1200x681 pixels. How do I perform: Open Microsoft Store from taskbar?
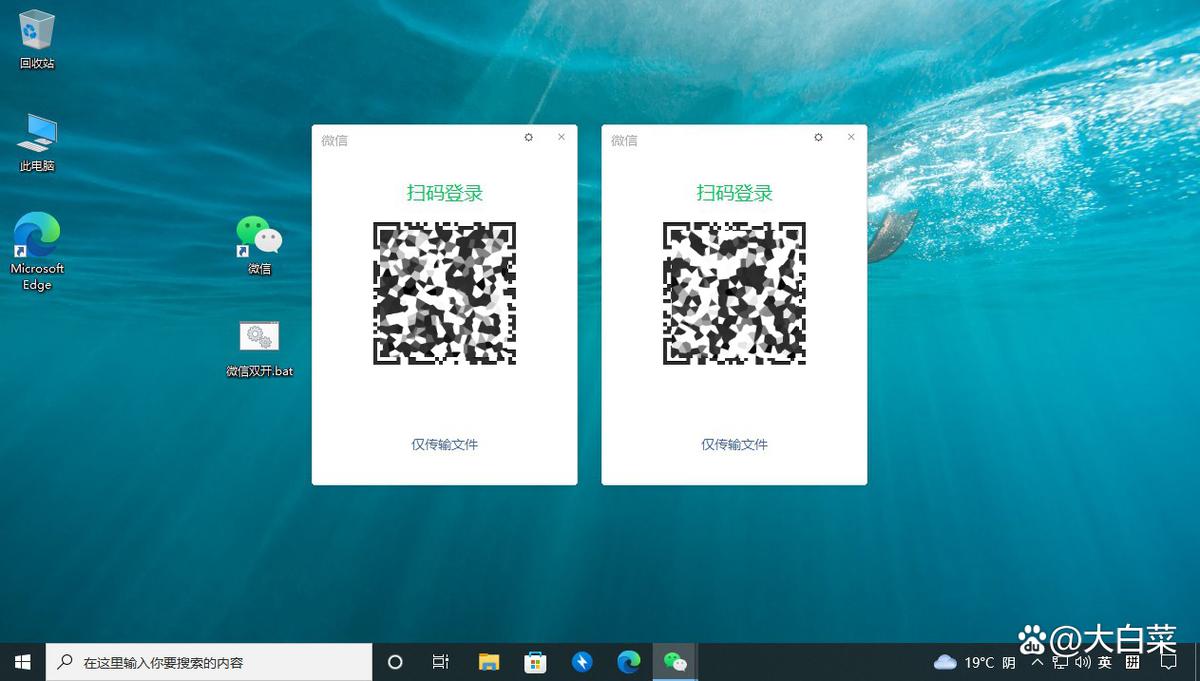(x=535, y=662)
